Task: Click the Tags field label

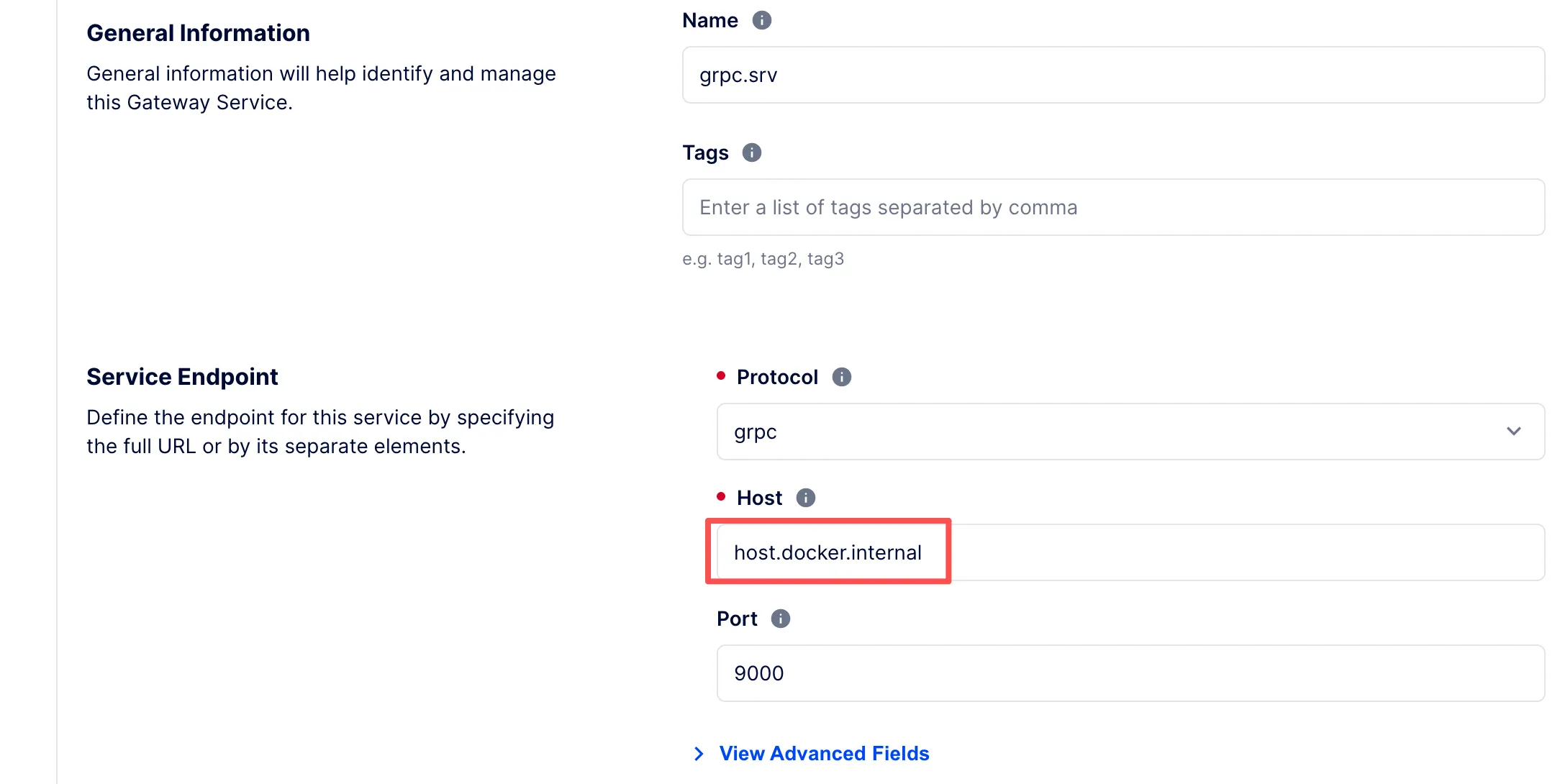Action: coord(705,152)
